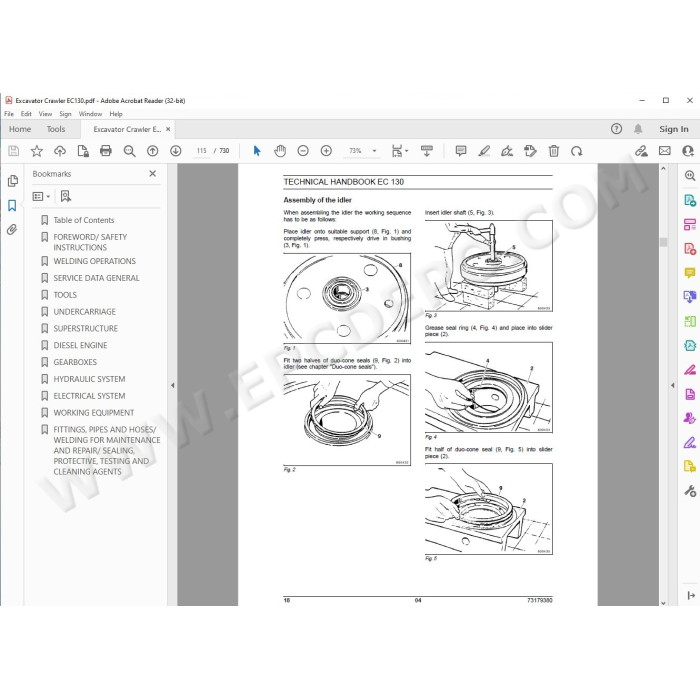This screenshot has width=700, height=700.
Task: Jump to HYDRAULIC SYSTEM bookmark
Action: tap(89, 379)
